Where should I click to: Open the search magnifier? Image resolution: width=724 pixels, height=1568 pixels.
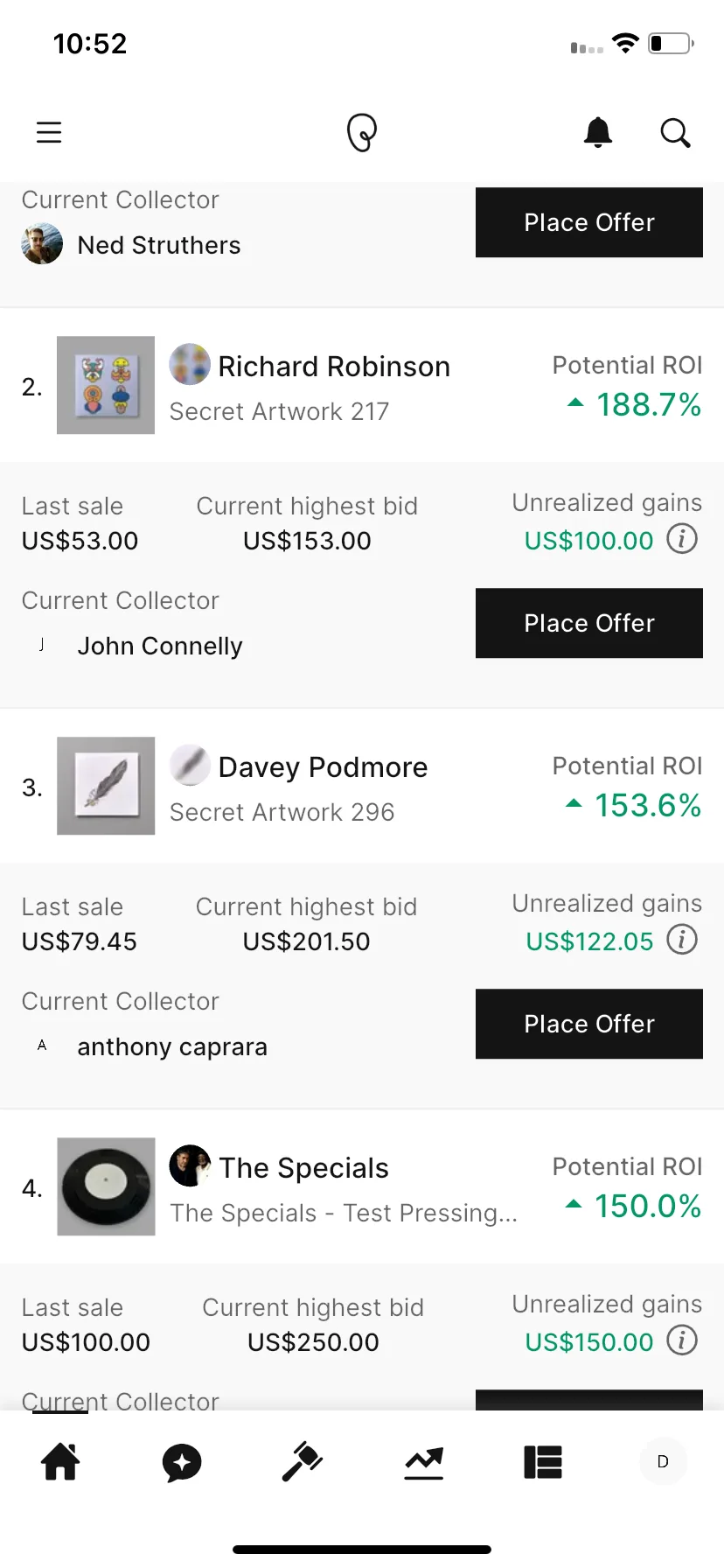[675, 133]
